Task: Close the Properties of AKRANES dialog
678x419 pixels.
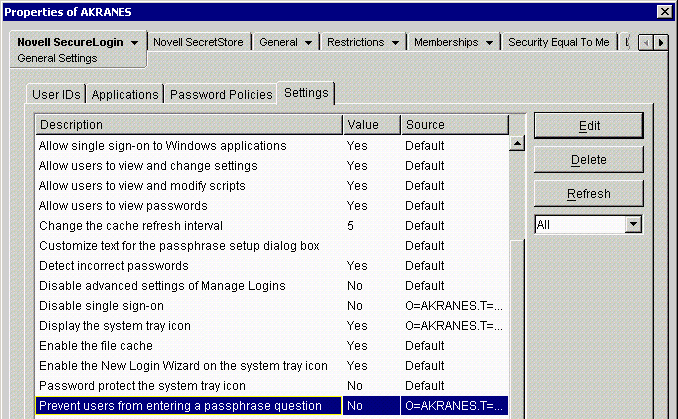Action: 664,12
